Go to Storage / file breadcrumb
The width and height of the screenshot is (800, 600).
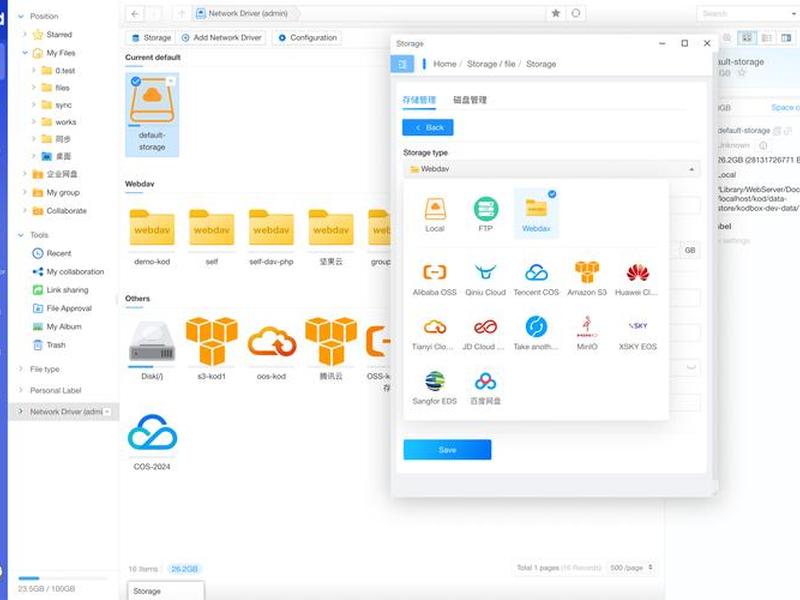coord(491,64)
